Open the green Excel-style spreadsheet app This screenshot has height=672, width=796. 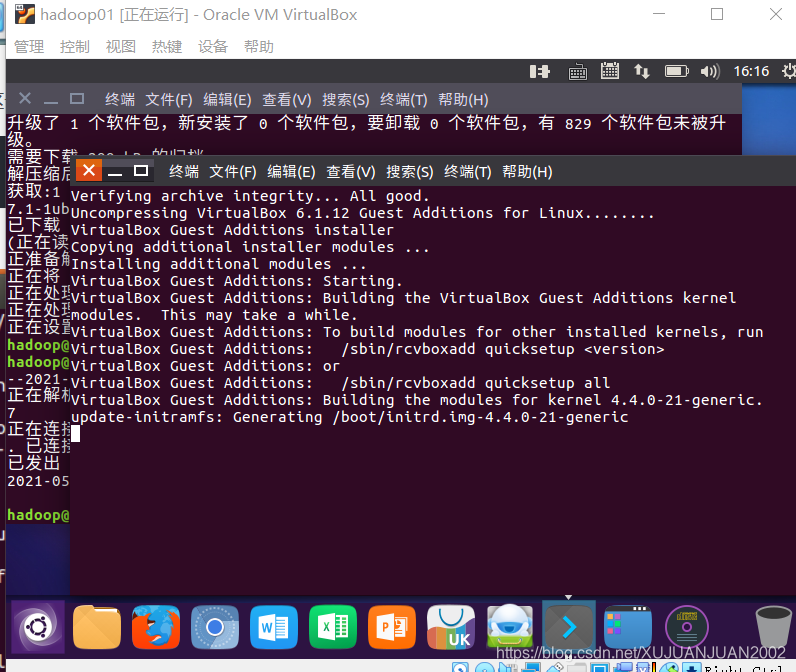tap(333, 627)
